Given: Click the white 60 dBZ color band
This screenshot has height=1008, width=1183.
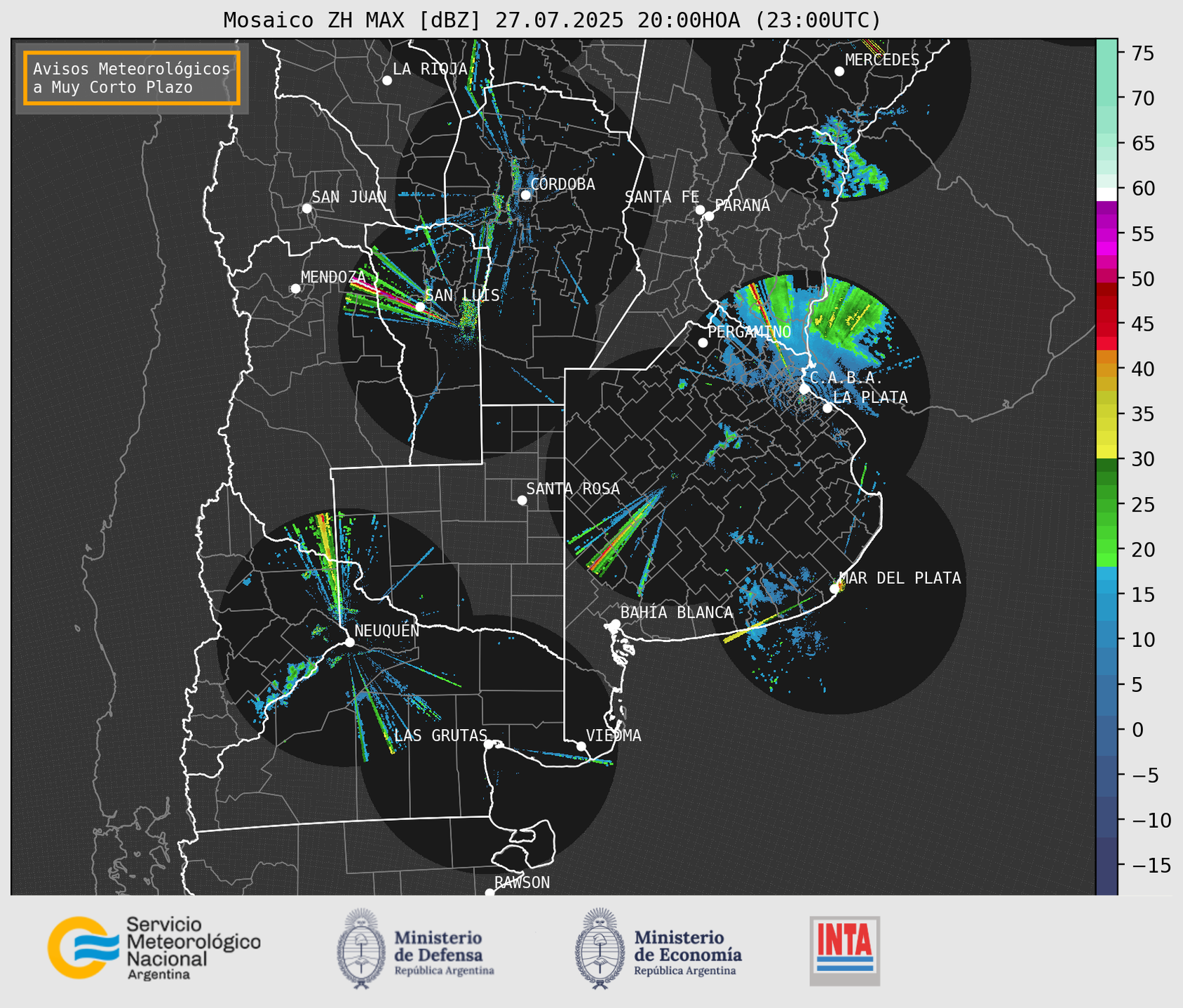Looking at the screenshot, I should [x=1107, y=194].
